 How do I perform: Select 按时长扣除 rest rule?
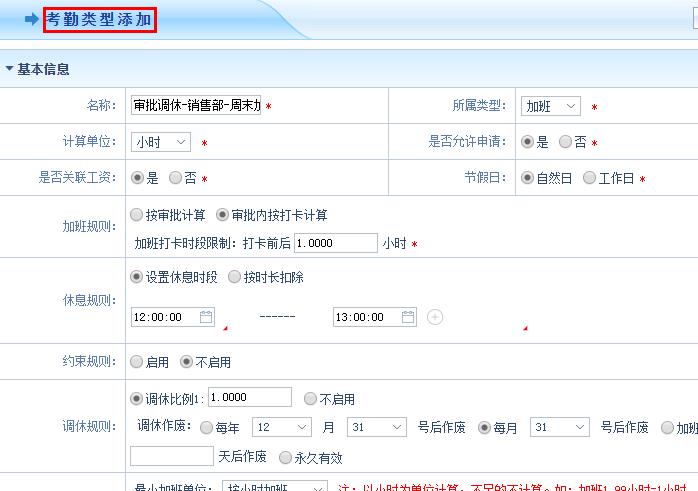click(235, 277)
